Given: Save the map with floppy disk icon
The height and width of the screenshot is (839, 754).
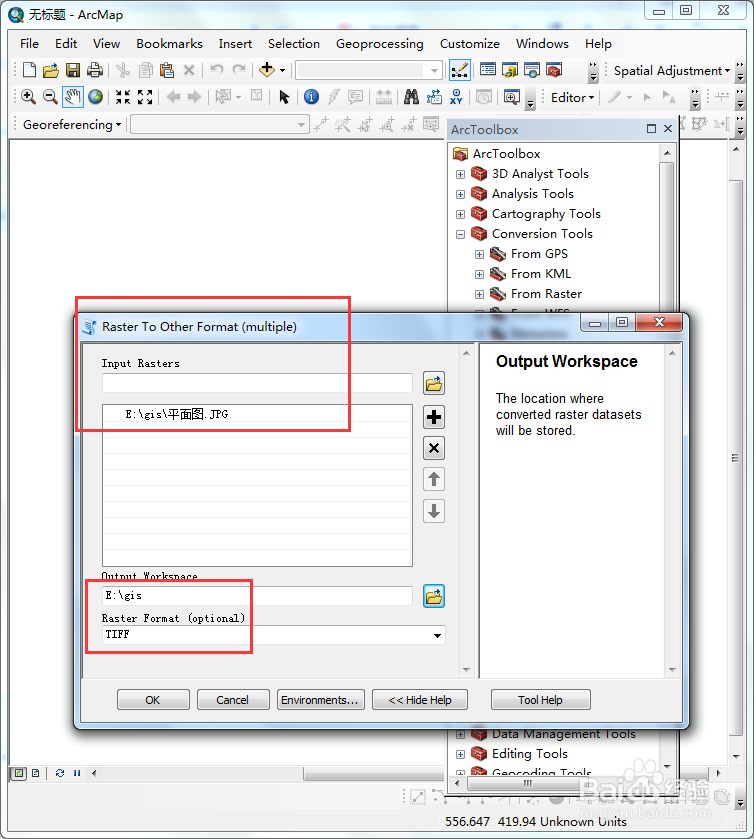Looking at the screenshot, I should [73, 70].
